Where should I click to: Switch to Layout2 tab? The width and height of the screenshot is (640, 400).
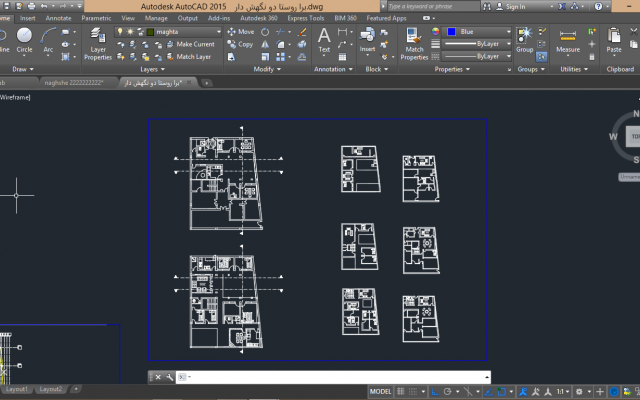click(51, 389)
